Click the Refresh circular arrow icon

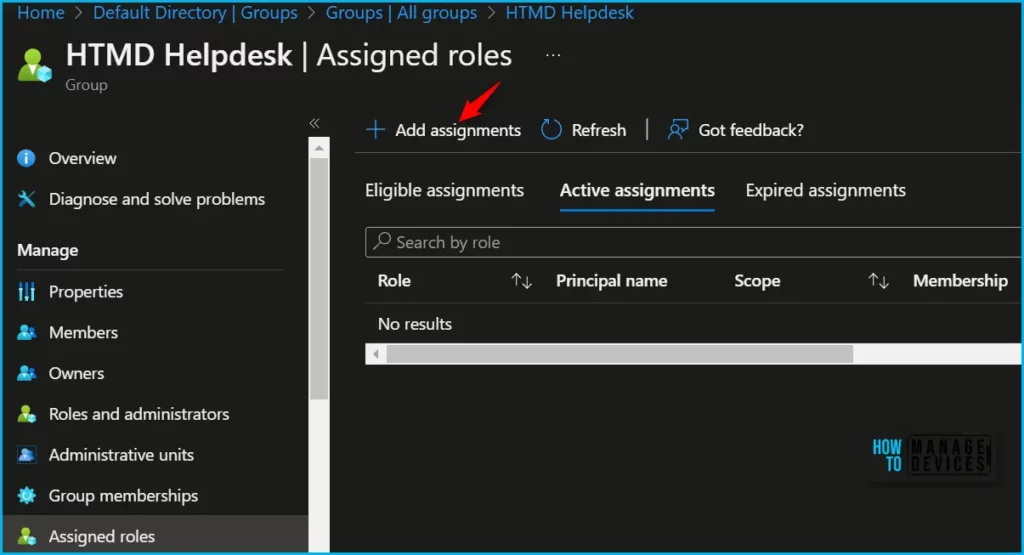click(551, 130)
